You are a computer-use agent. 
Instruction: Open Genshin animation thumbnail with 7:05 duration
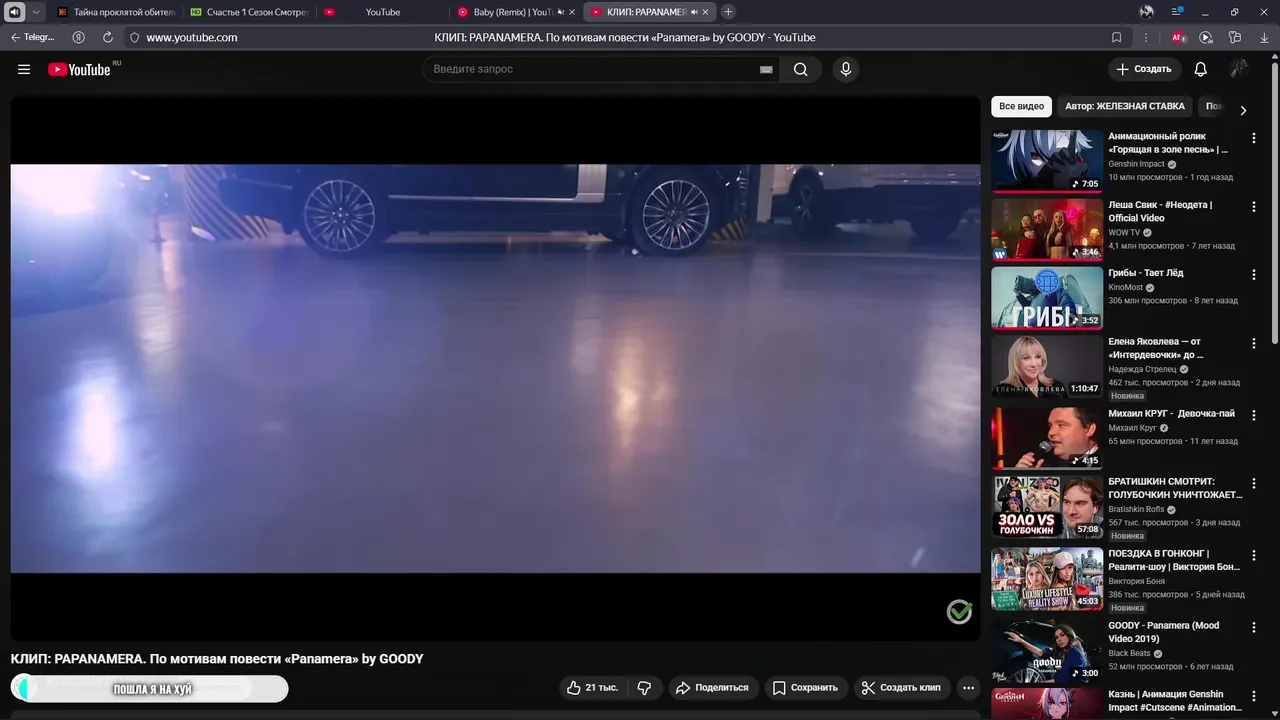[1047, 161]
